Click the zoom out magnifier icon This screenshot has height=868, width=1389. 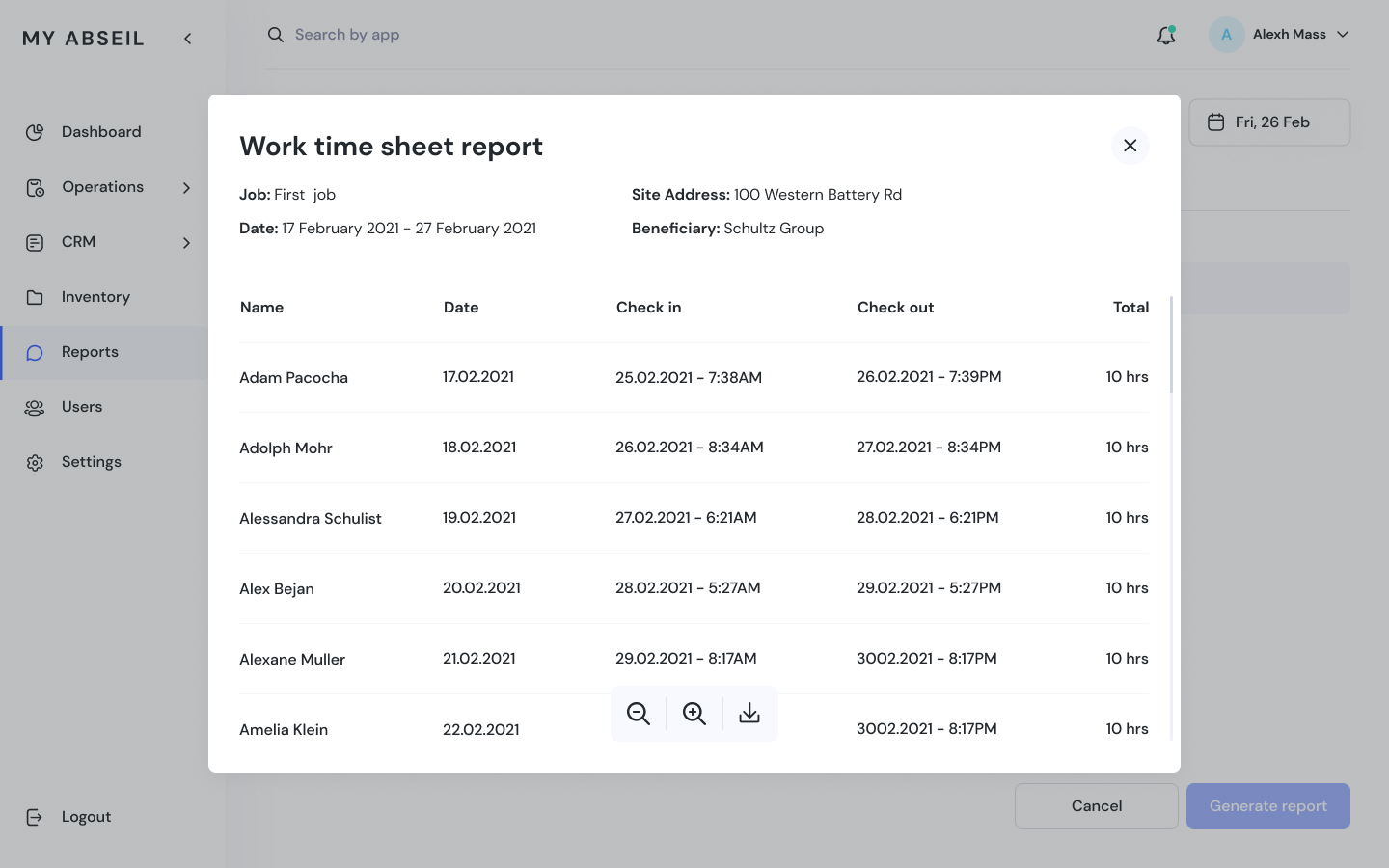pos(639,714)
